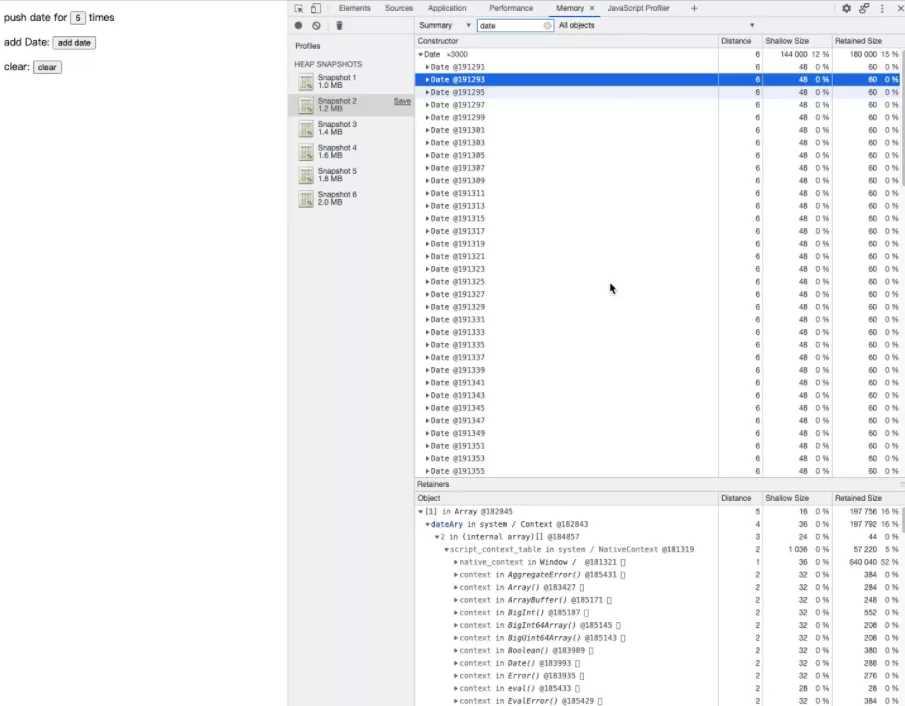Viewport: 905px width, 706px height.
Task: Click the clear button
Action: pyautogui.click(x=47, y=67)
